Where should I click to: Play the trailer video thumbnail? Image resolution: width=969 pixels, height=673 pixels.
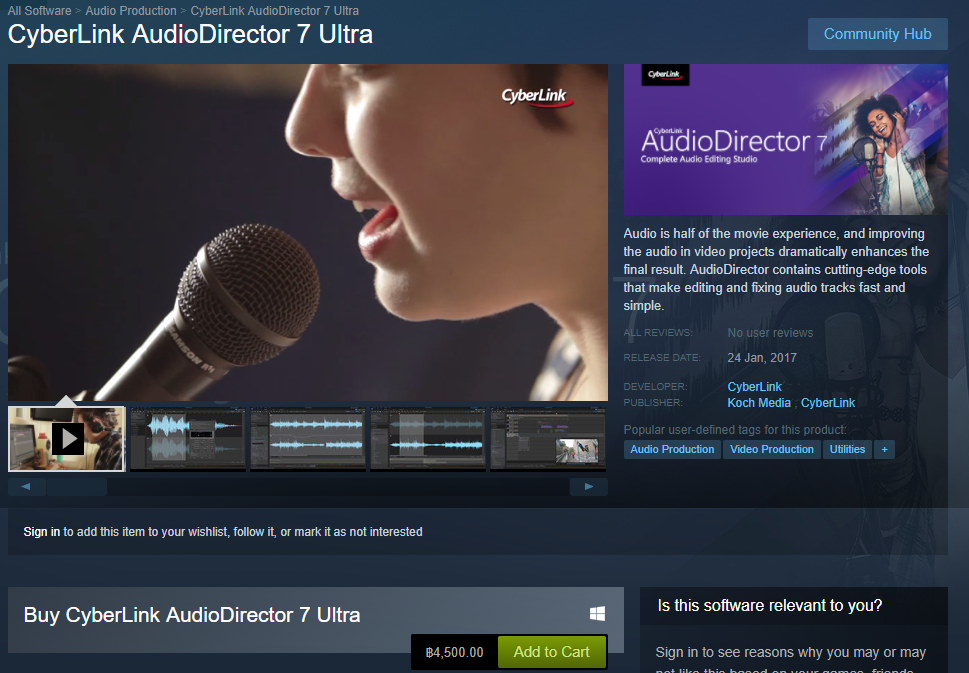(x=67, y=439)
